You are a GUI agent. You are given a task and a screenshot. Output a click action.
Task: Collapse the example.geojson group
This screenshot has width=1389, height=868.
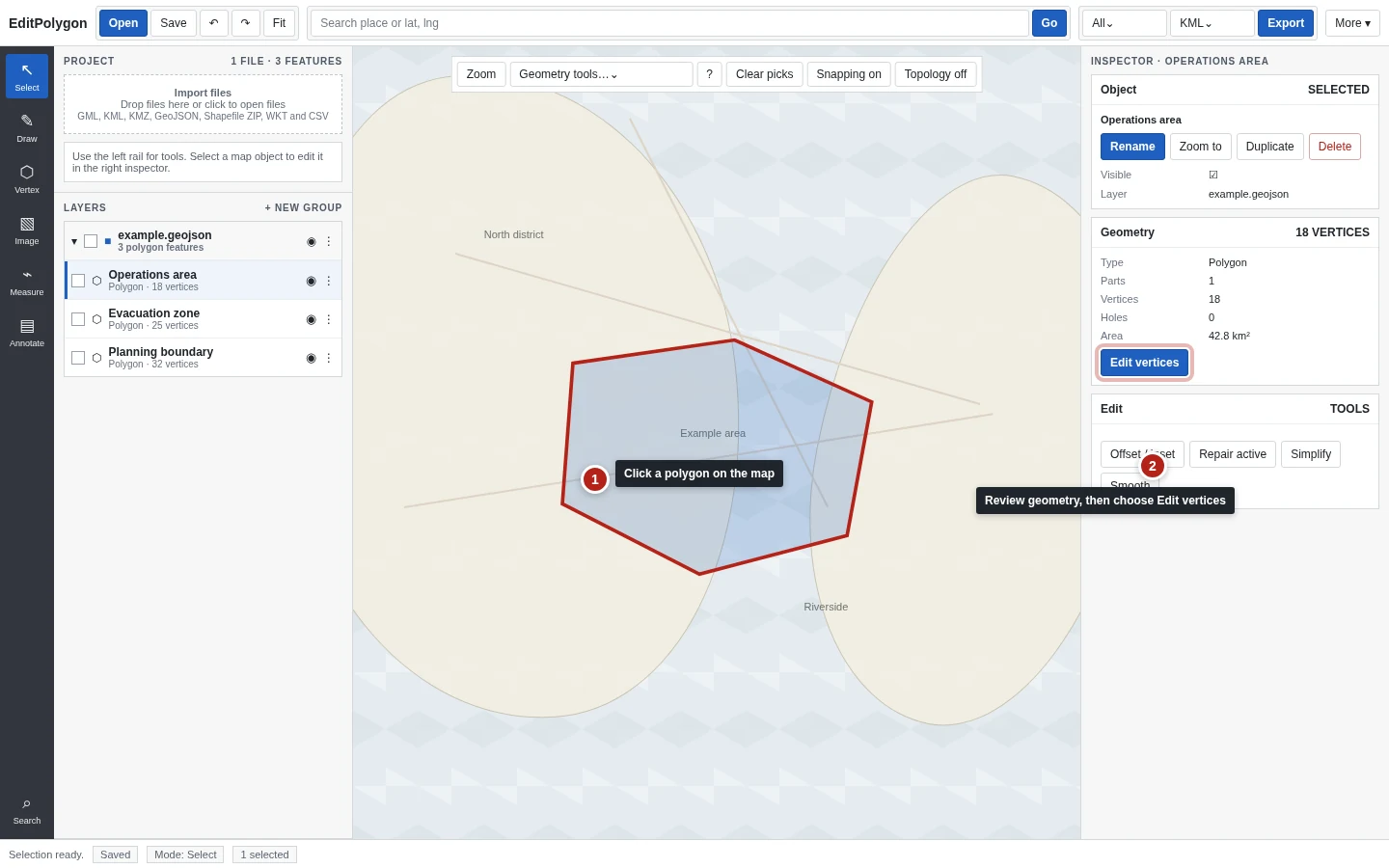pyautogui.click(x=74, y=241)
